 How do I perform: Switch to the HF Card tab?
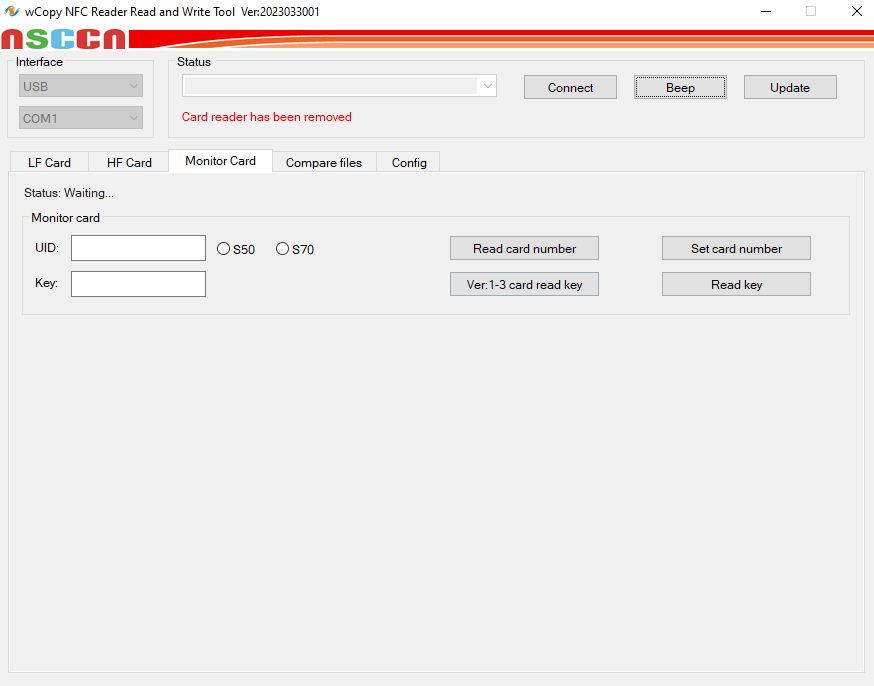tap(128, 162)
